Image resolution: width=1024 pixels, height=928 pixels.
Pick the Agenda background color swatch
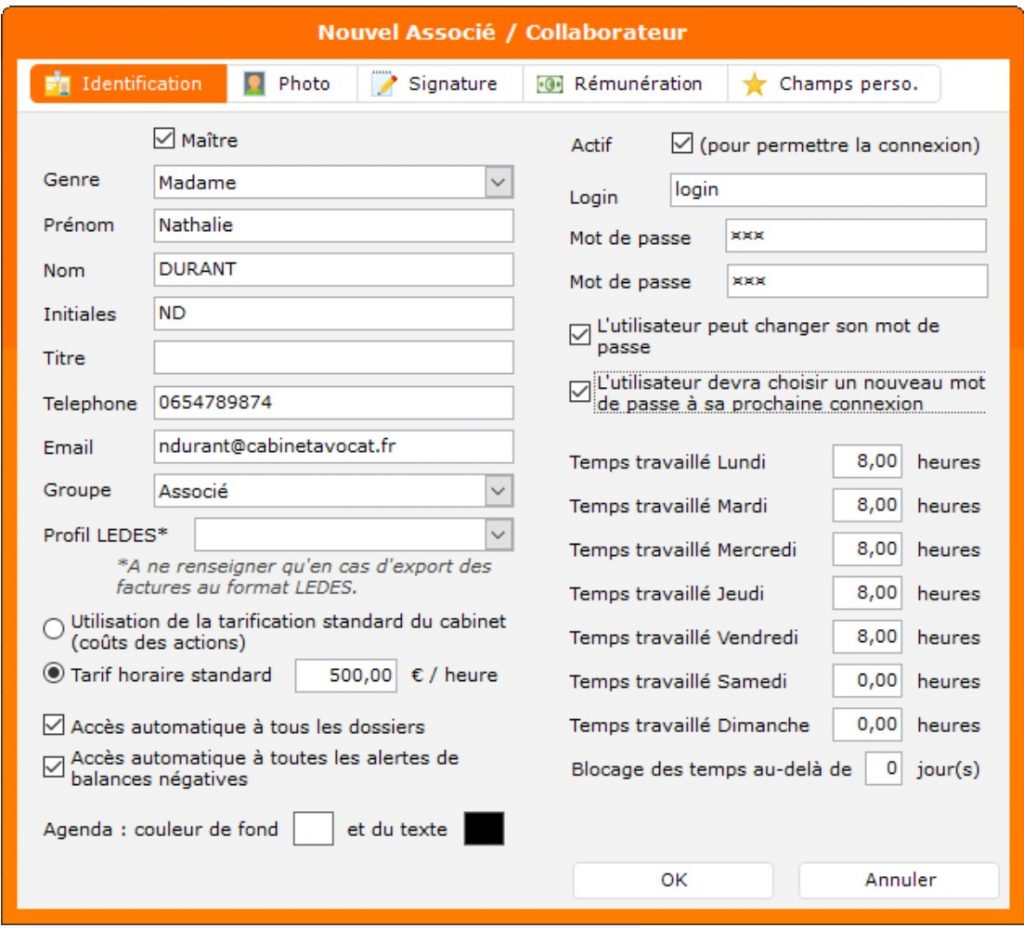(313, 829)
